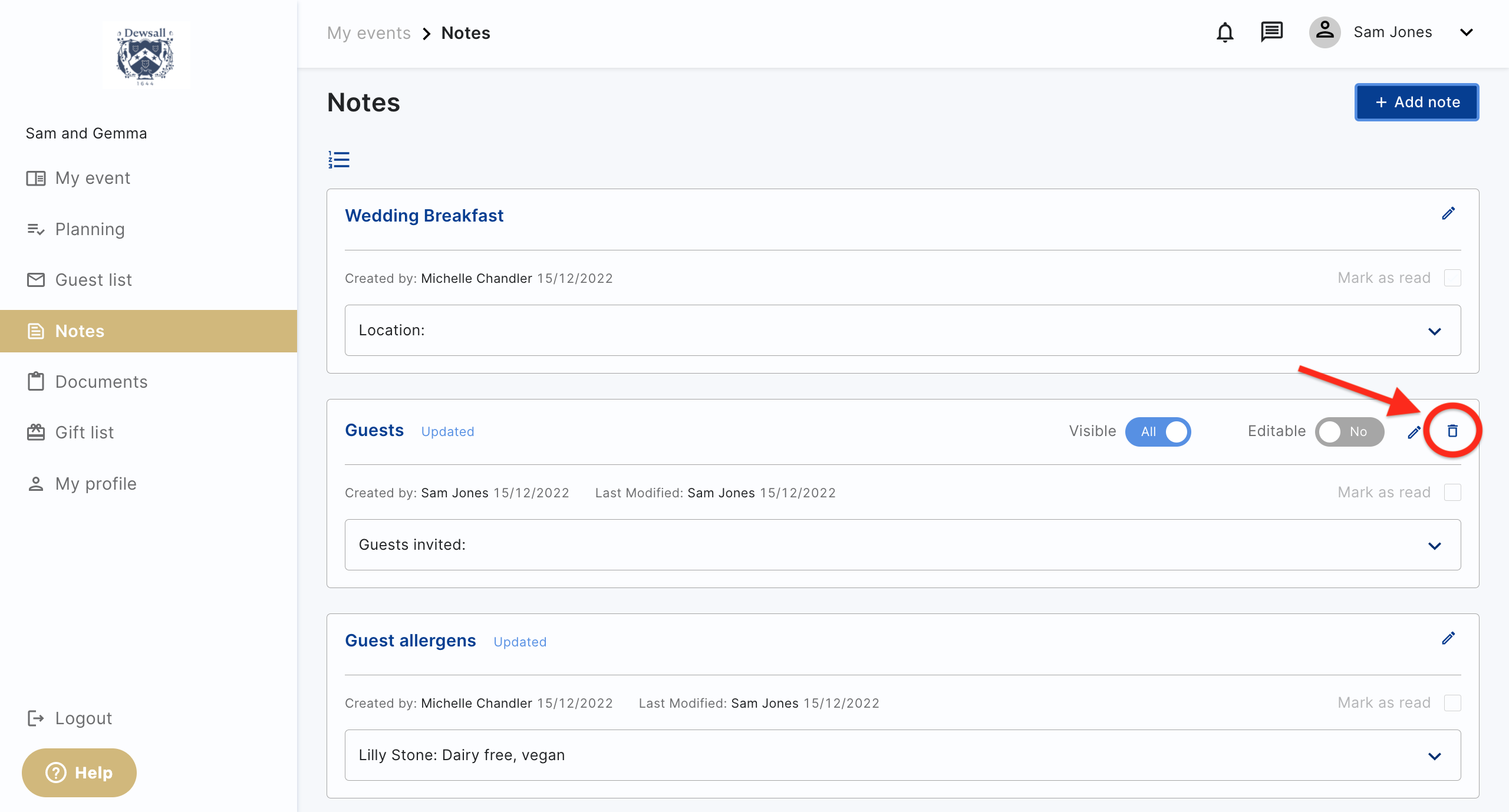Screen dimensions: 1509x812
Task: Check Mark as read for Guest allergens
Action: [x=1452, y=703]
